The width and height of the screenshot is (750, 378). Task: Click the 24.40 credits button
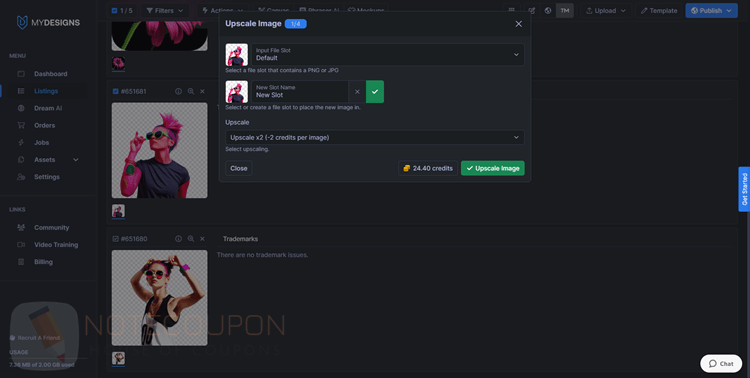(x=428, y=168)
